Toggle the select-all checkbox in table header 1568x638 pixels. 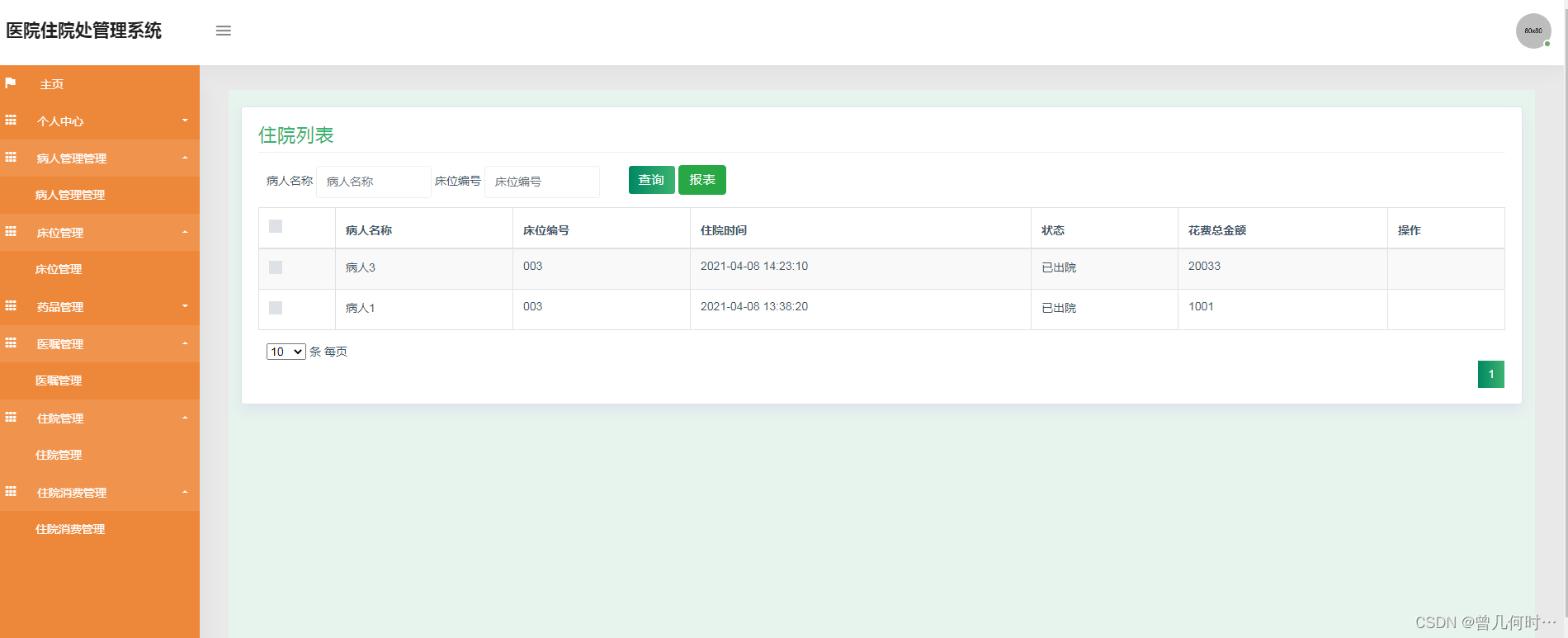click(x=276, y=226)
